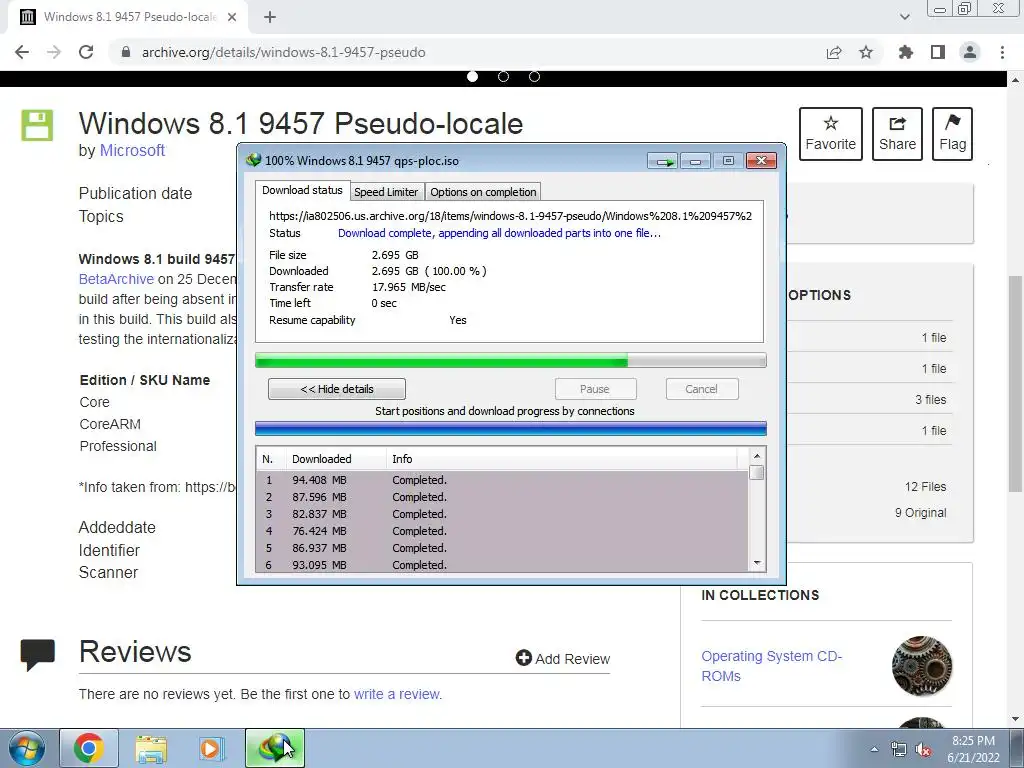
Task: Click the padlock site info icon
Action: click(x=126, y=52)
